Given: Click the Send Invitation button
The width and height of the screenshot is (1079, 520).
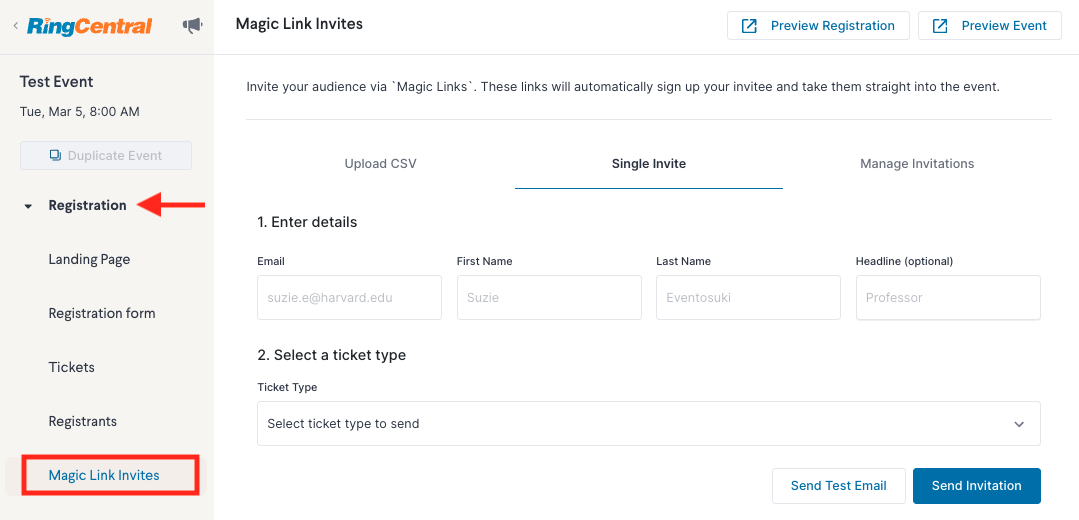Looking at the screenshot, I should [976, 486].
